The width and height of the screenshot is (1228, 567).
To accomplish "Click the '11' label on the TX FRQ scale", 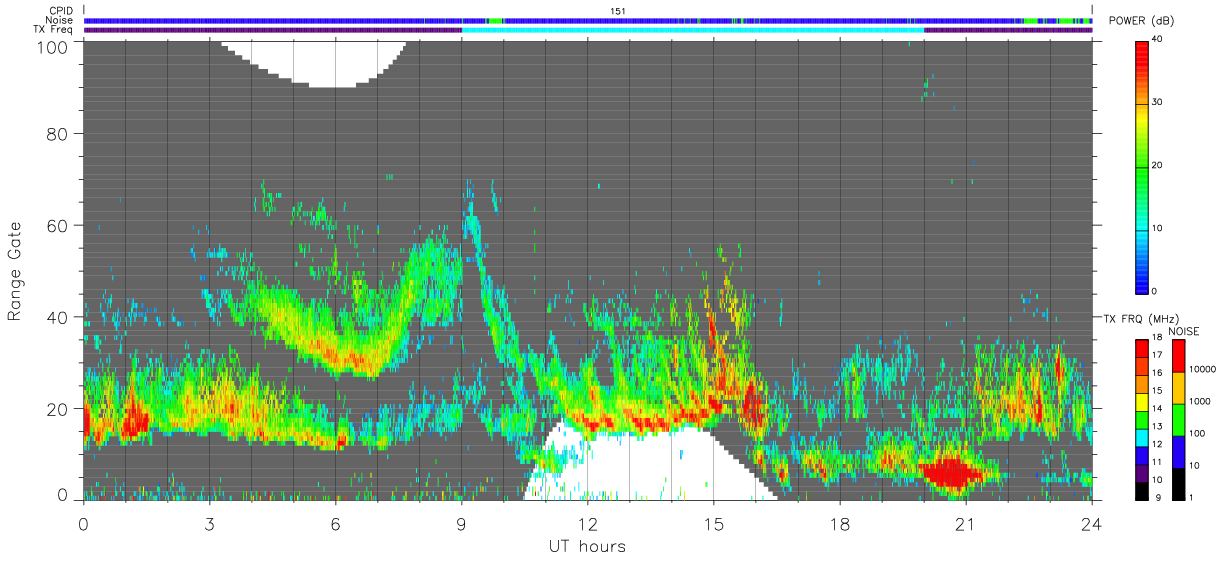I will (1159, 463).
